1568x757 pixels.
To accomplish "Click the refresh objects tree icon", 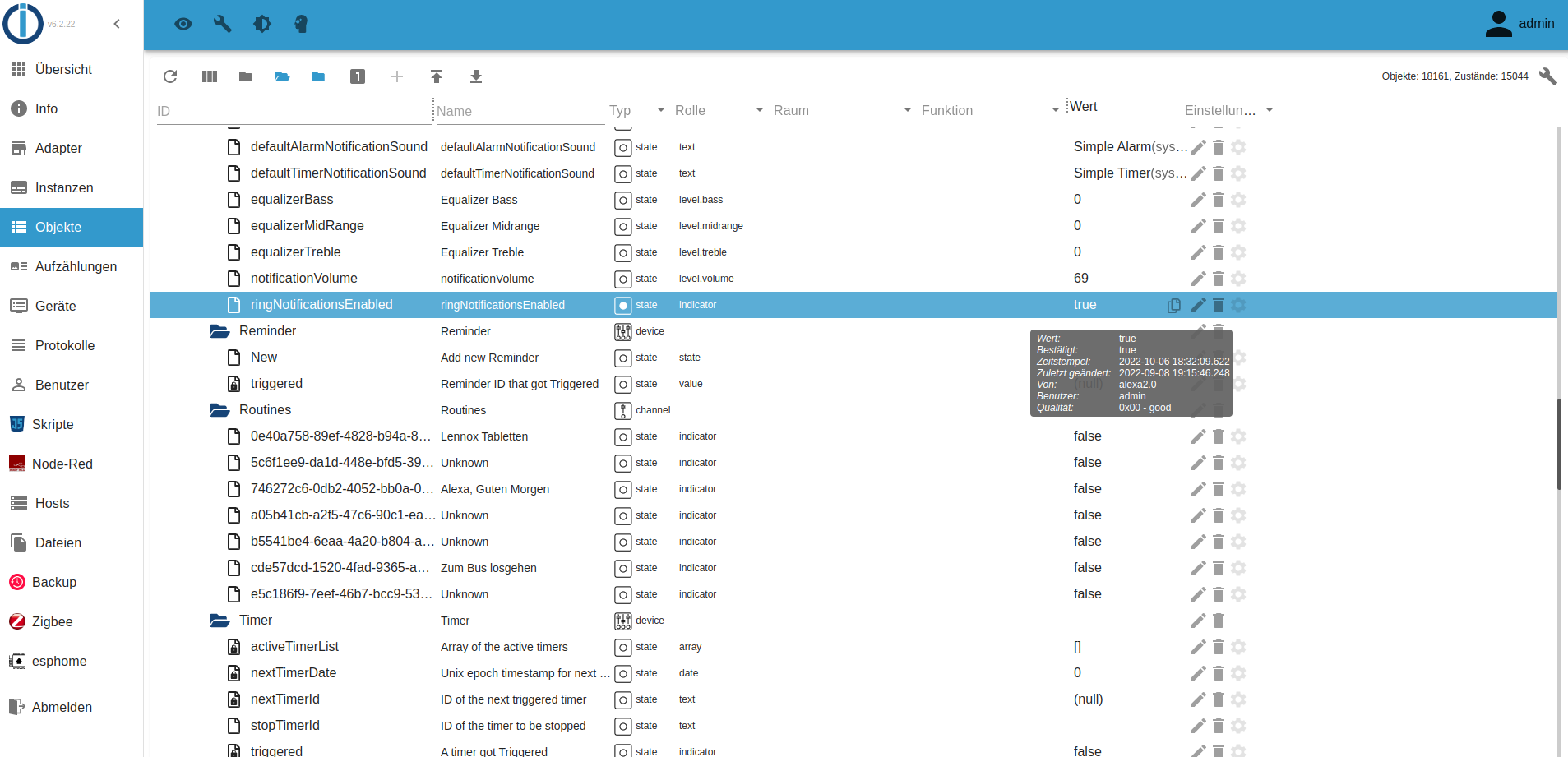I will tap(170, 76).
